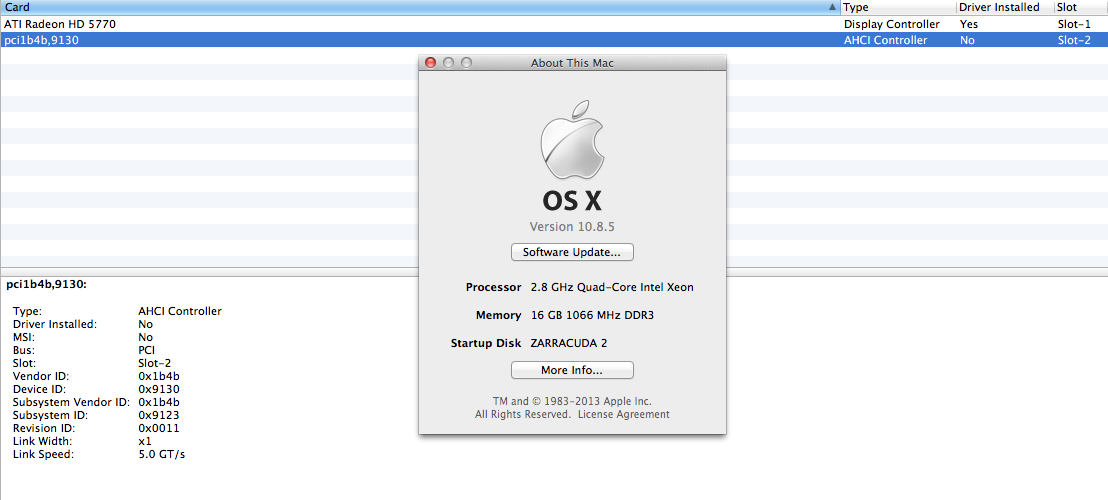Screen dimensions: 1108x500
Task: Click the Yes driver installed cell
Action: coord(969,24)
